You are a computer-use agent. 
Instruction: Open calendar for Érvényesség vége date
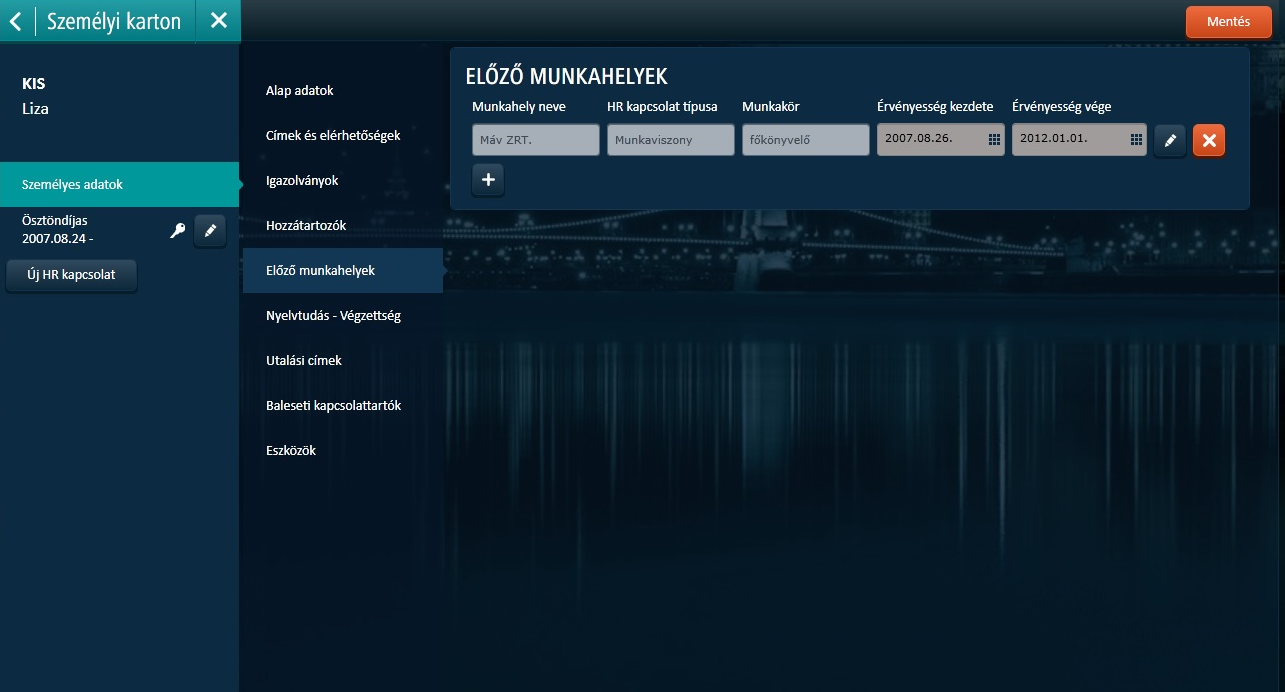[1136, 140]
